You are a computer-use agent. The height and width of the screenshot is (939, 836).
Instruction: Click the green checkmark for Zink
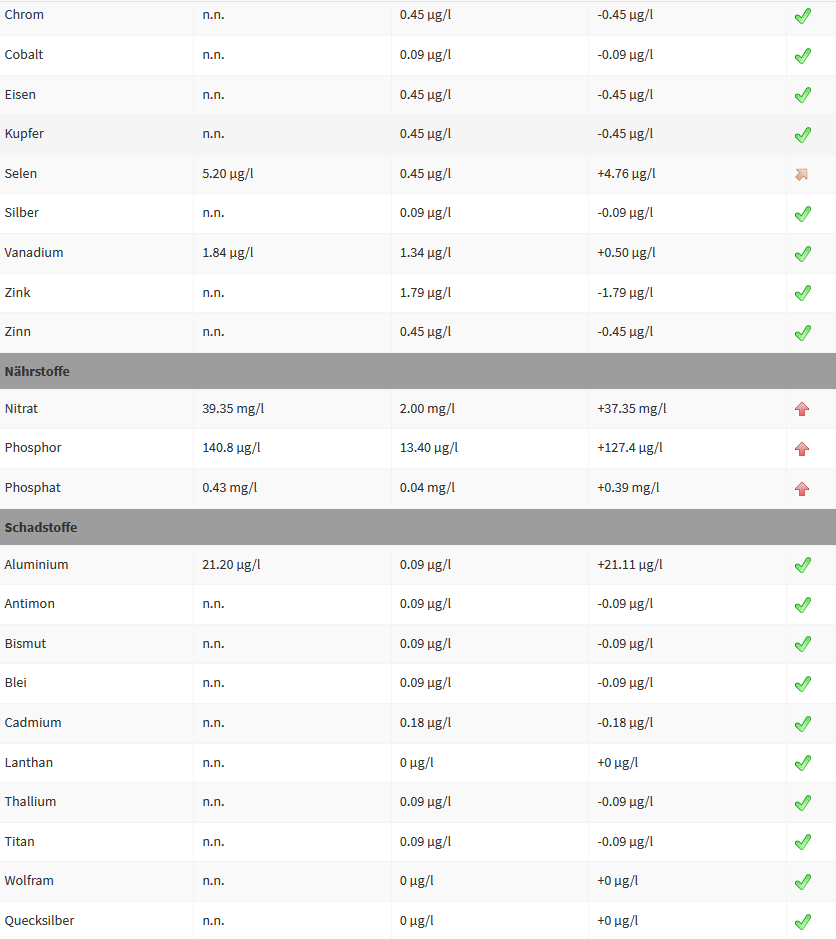tap(802, 293)
